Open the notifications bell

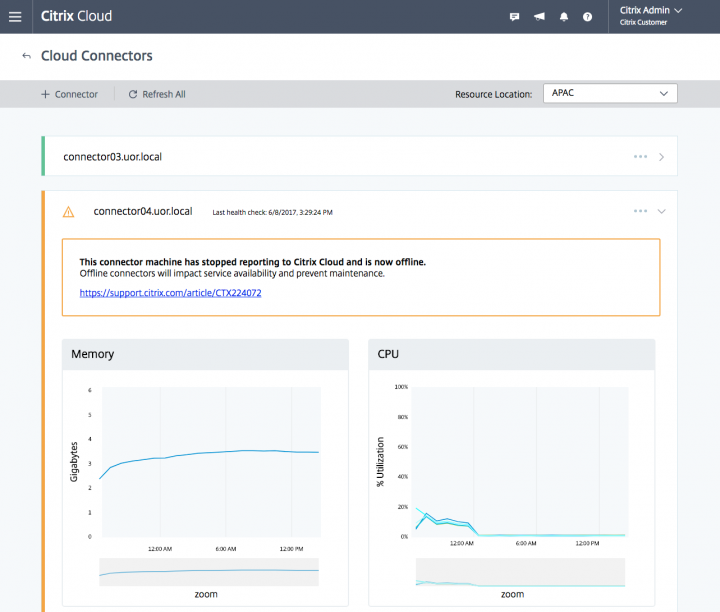[564, 17]
